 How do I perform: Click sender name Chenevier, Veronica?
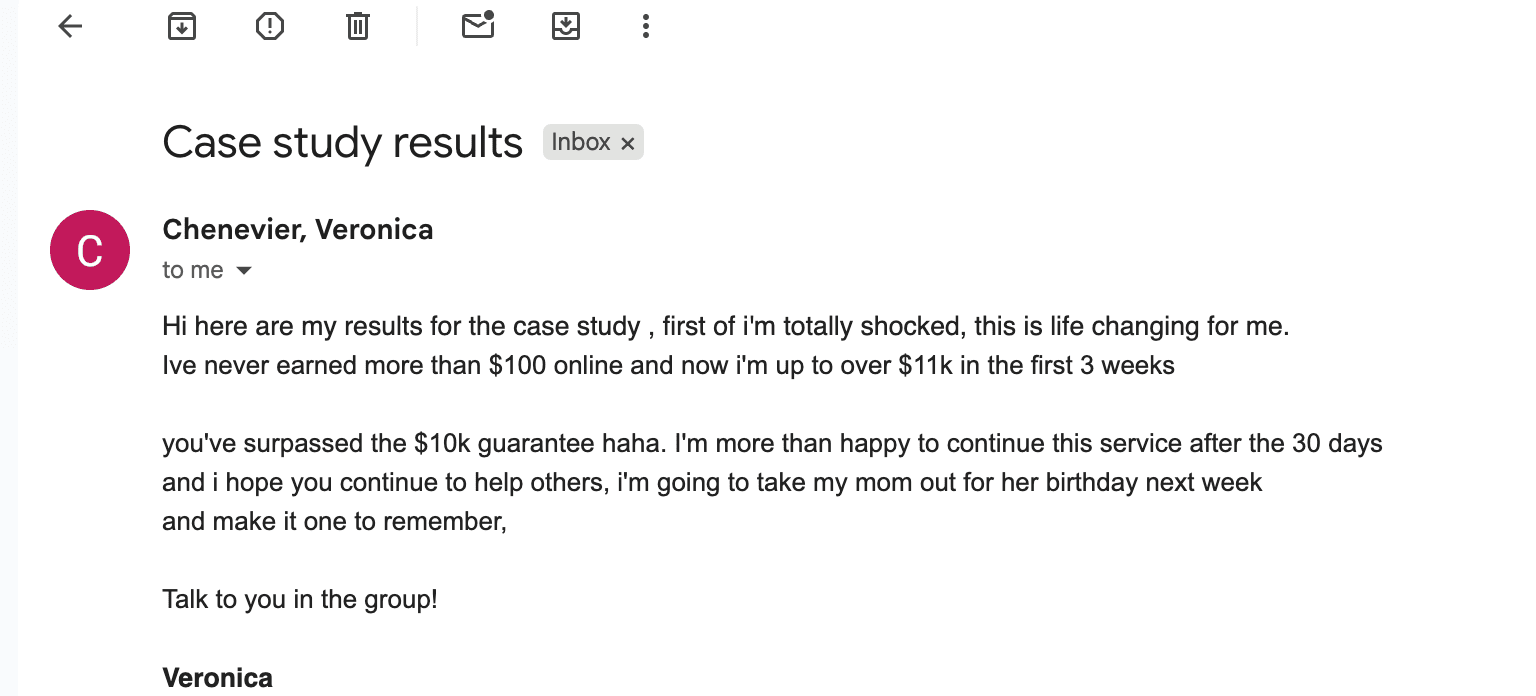298,230
